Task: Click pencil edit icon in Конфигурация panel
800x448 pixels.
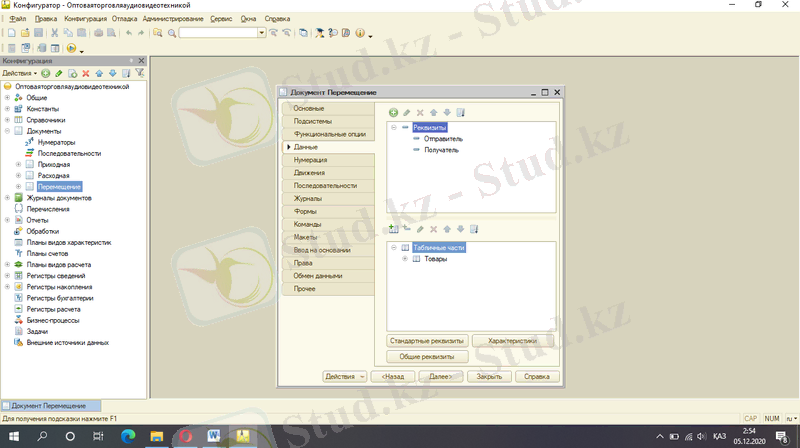Action: (x=59, y=74)
